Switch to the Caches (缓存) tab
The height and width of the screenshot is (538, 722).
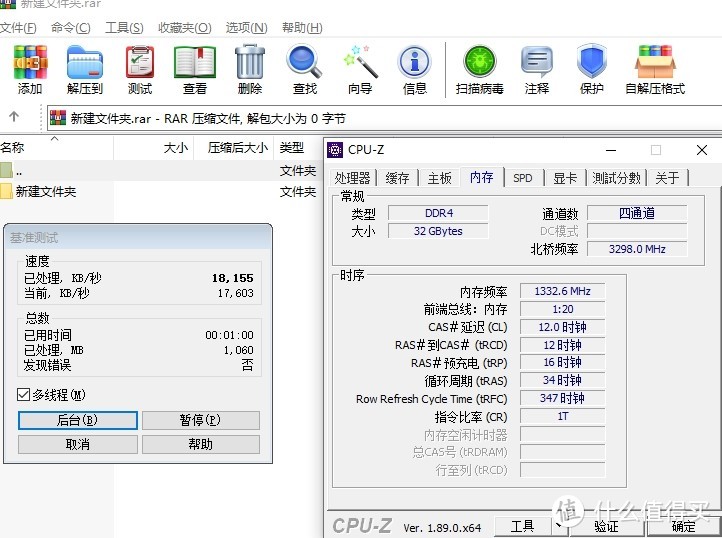(397, 178)
